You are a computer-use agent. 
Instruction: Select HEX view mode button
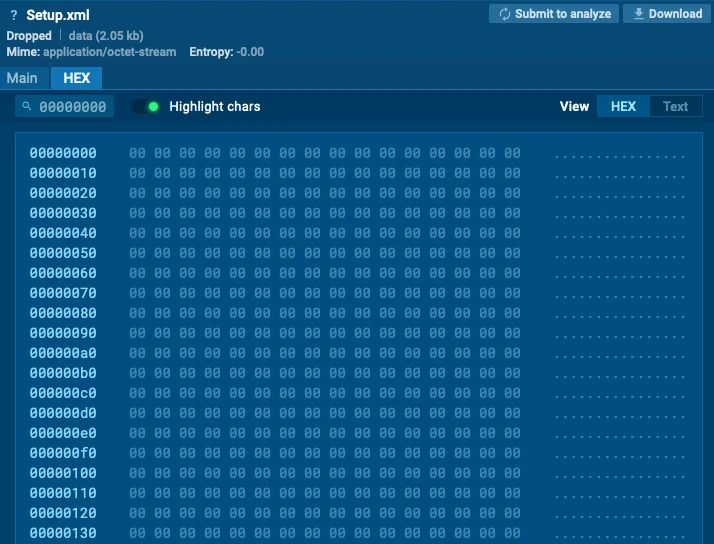[x=623, y=107]
